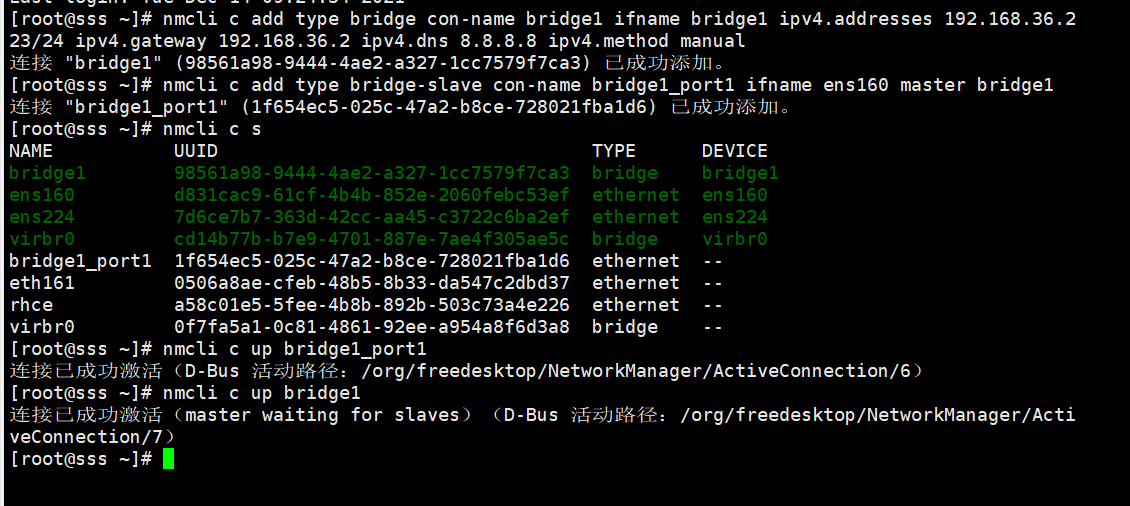Click the NAME column header
The height and width of the screenshot is (506, 1130).
pyautogui.click(x=31, y=151)
